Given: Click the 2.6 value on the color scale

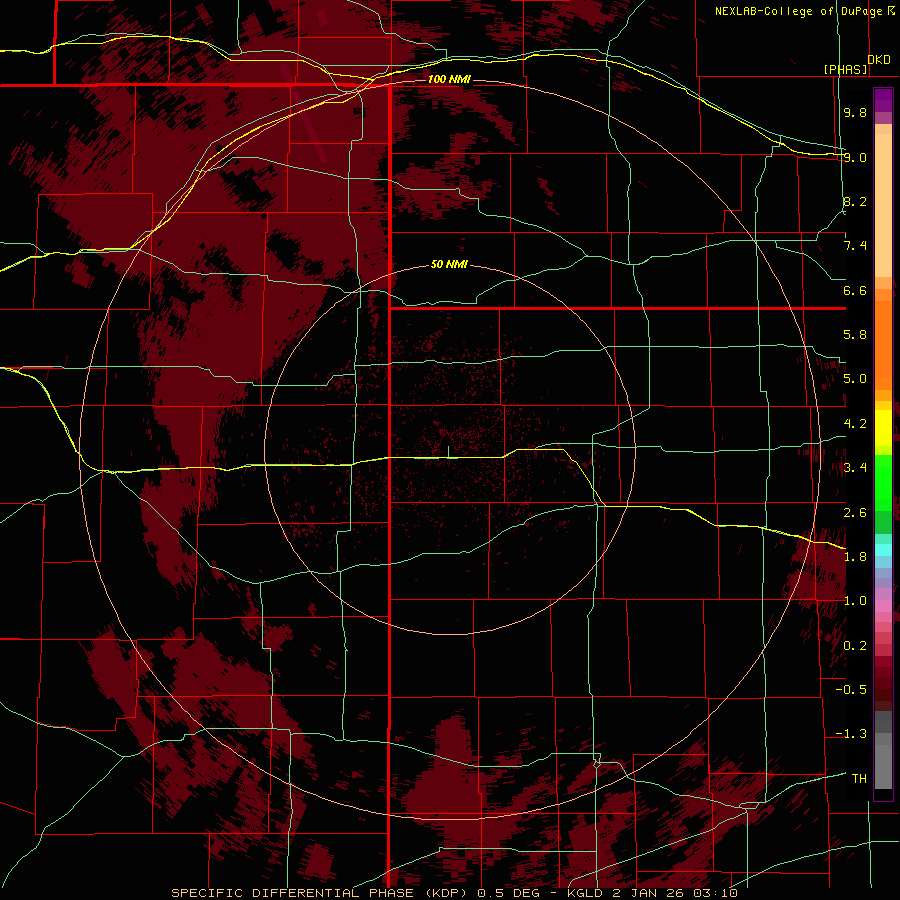Looking at the screenshot, I should [855, 513].
